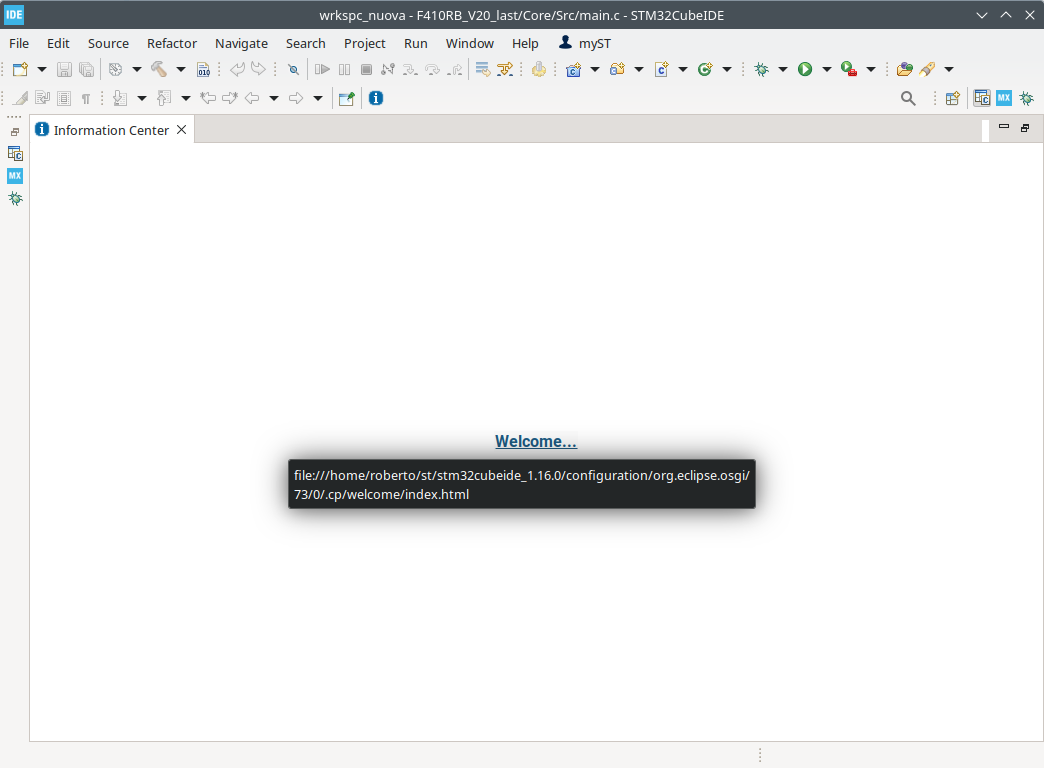Close the Information Center tab
The height and width of the screenshot is (768, 1044).
(181, 129)
